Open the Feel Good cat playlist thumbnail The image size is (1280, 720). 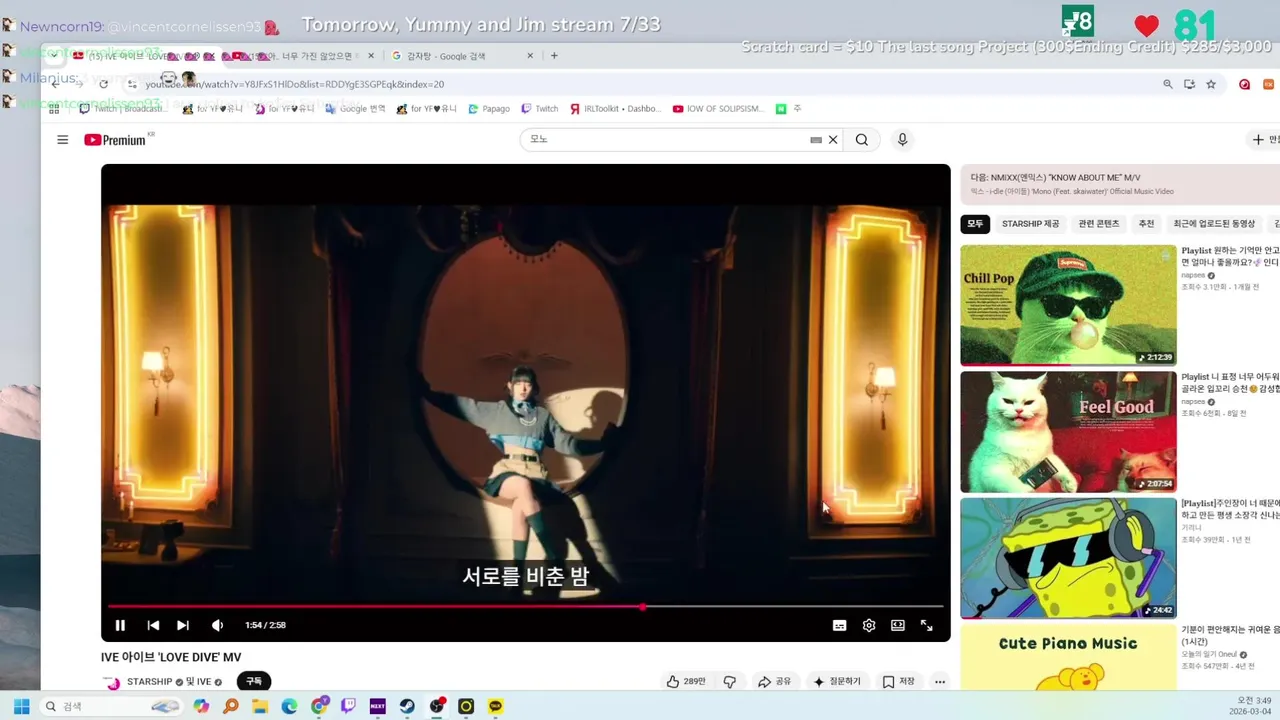click(x=1068, y=432)
